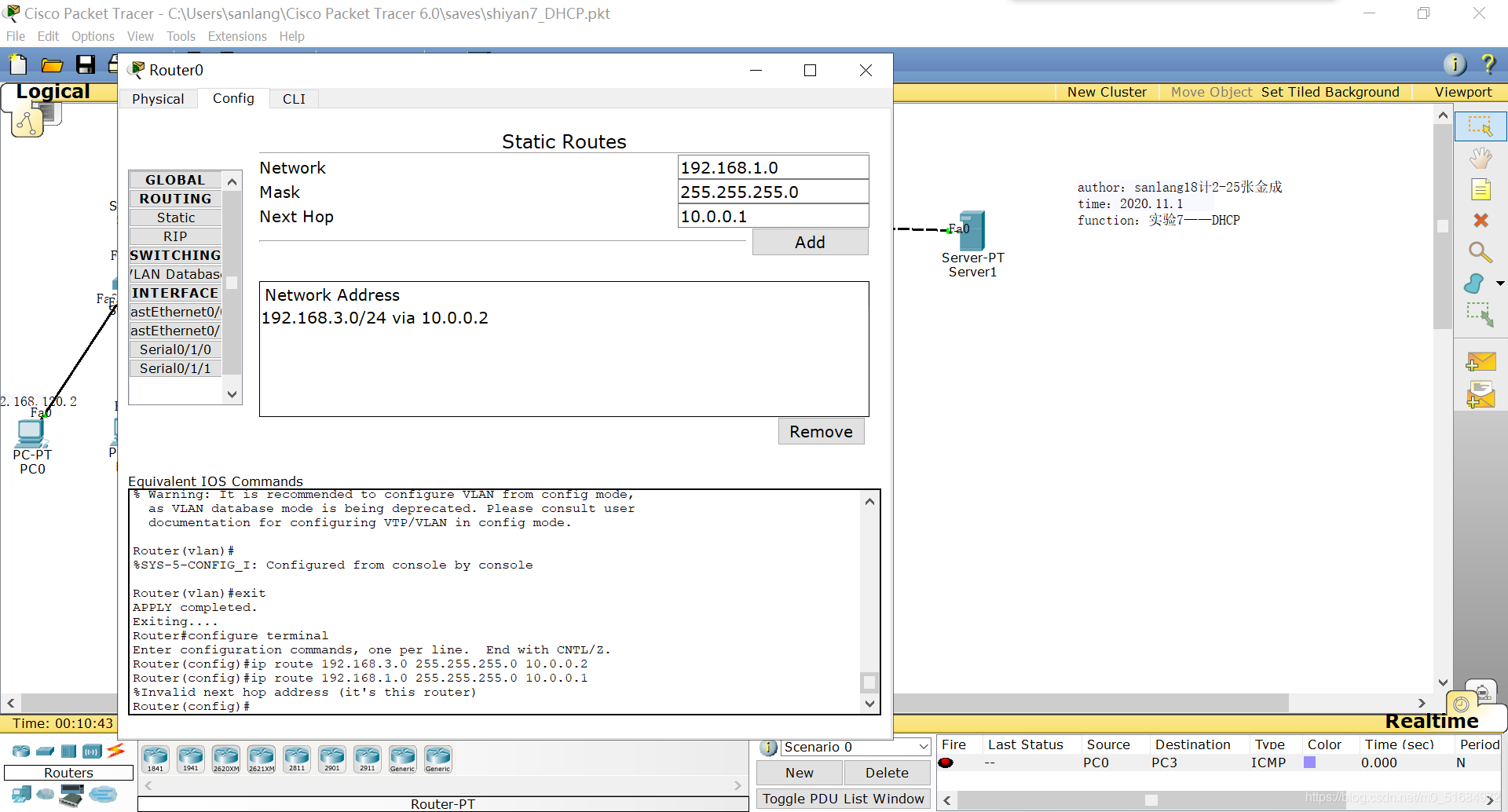Screen dimensions: 1508x812
Task: Click the Mask input field
Action: pyautogui.click(x=773, y=192)
